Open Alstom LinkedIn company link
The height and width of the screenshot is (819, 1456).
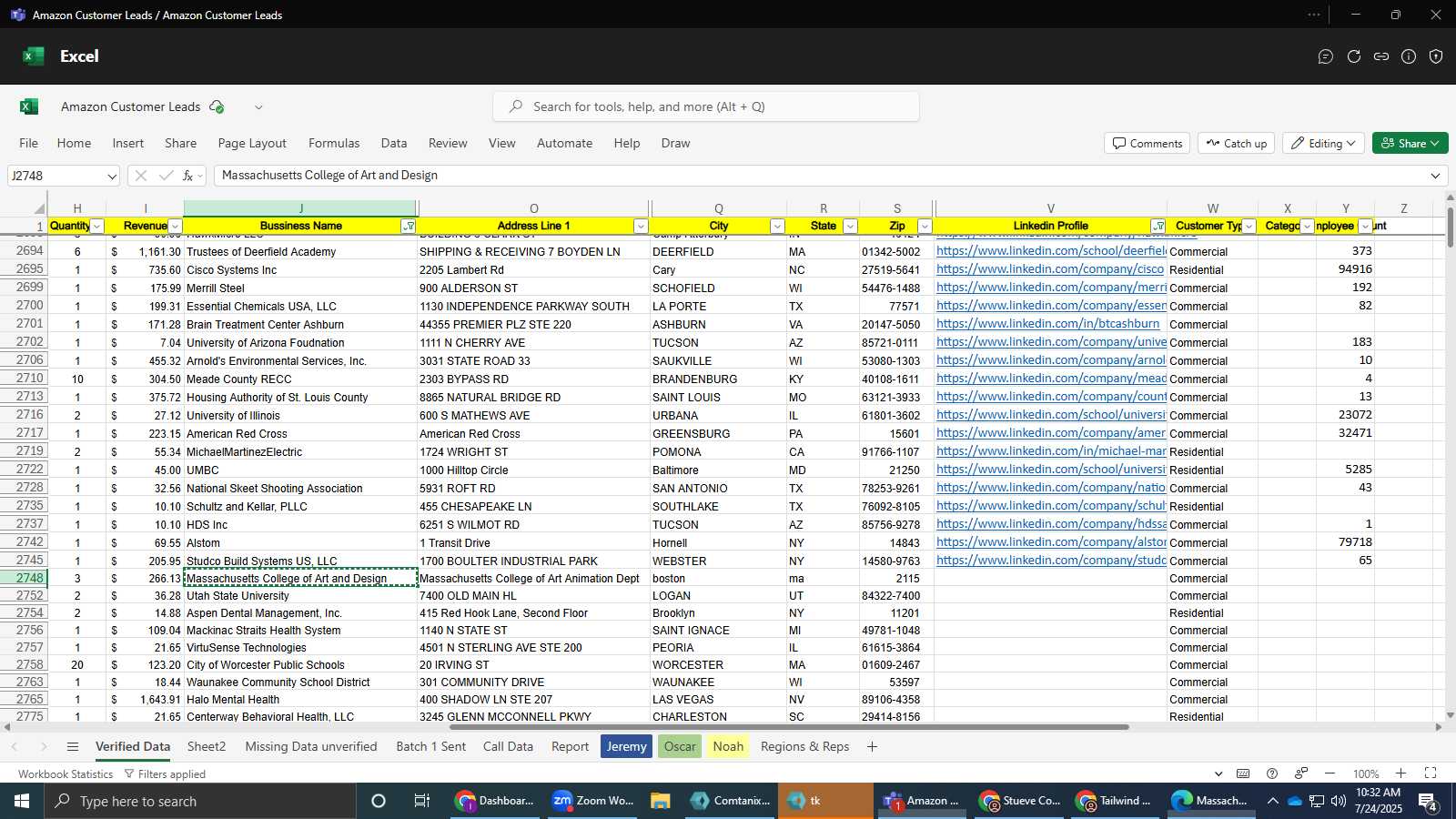(1051, 542)
